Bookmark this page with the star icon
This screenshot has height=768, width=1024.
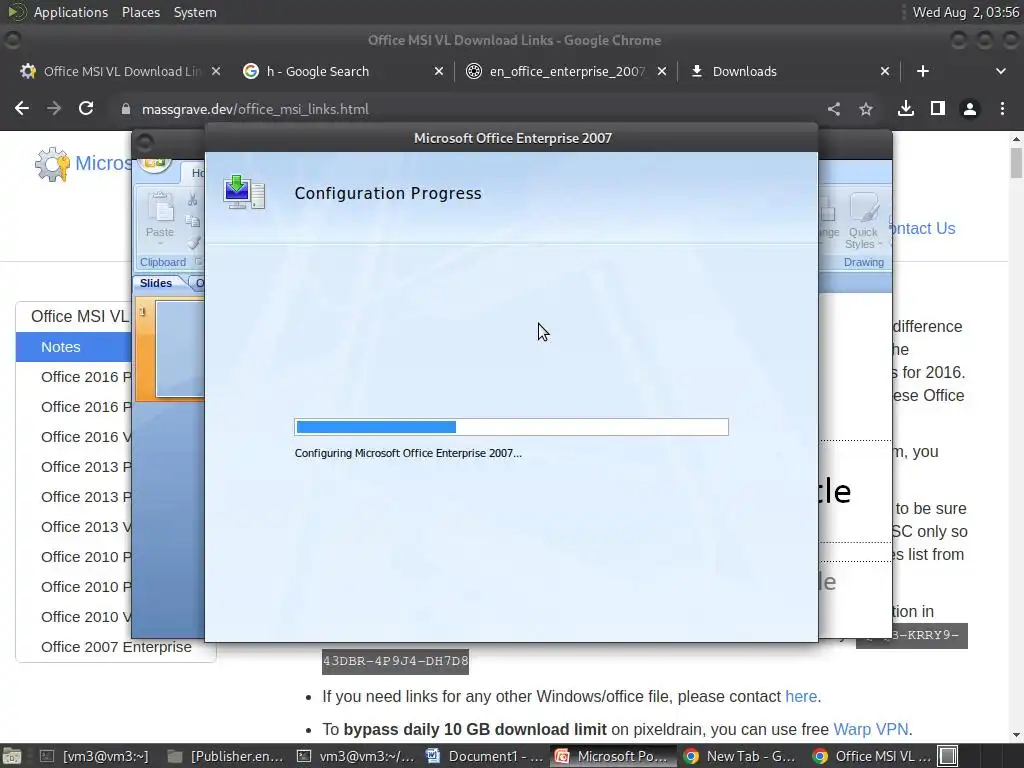(x=866, y=109)
